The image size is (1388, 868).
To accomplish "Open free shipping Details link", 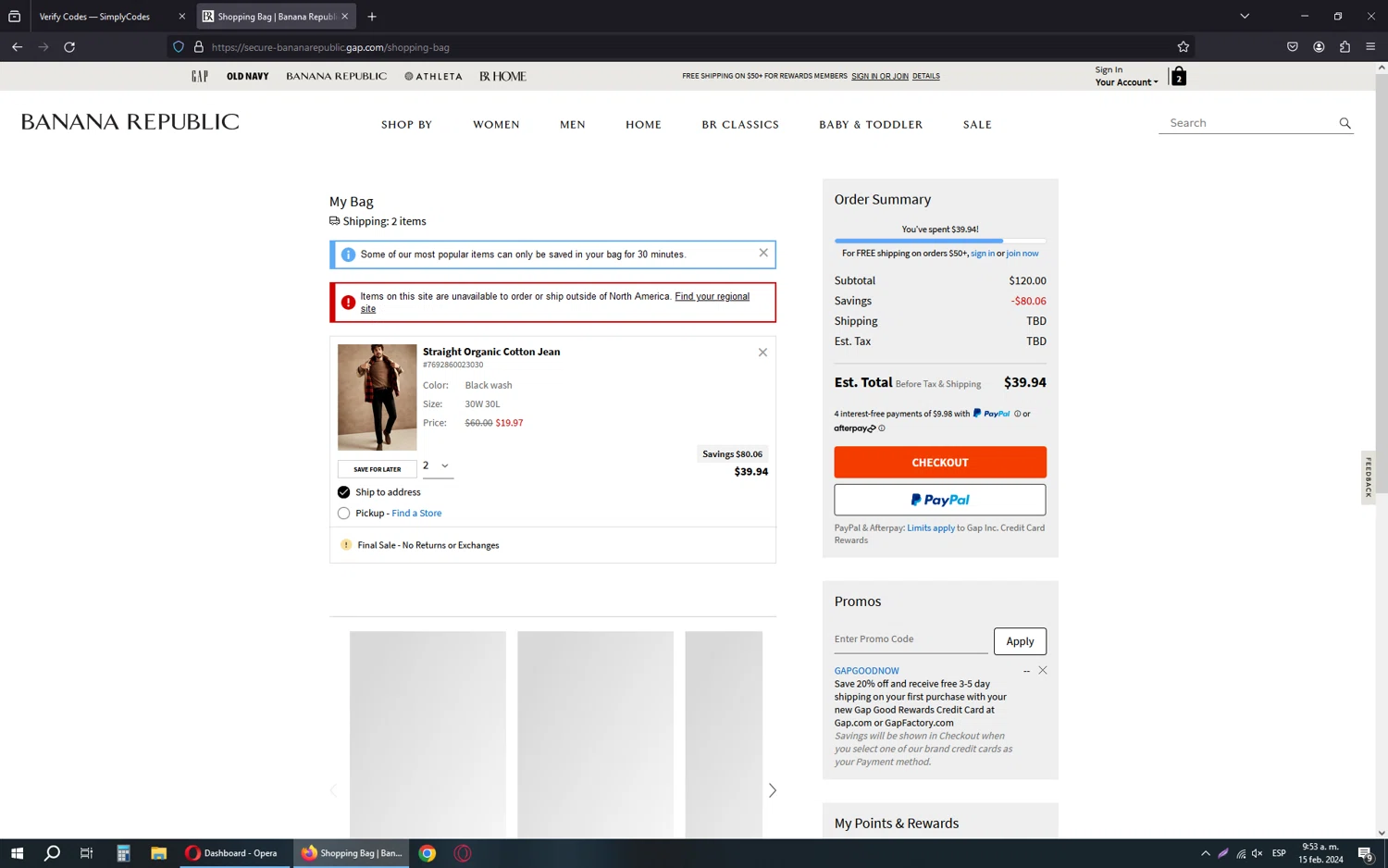I will coord(926,77).
